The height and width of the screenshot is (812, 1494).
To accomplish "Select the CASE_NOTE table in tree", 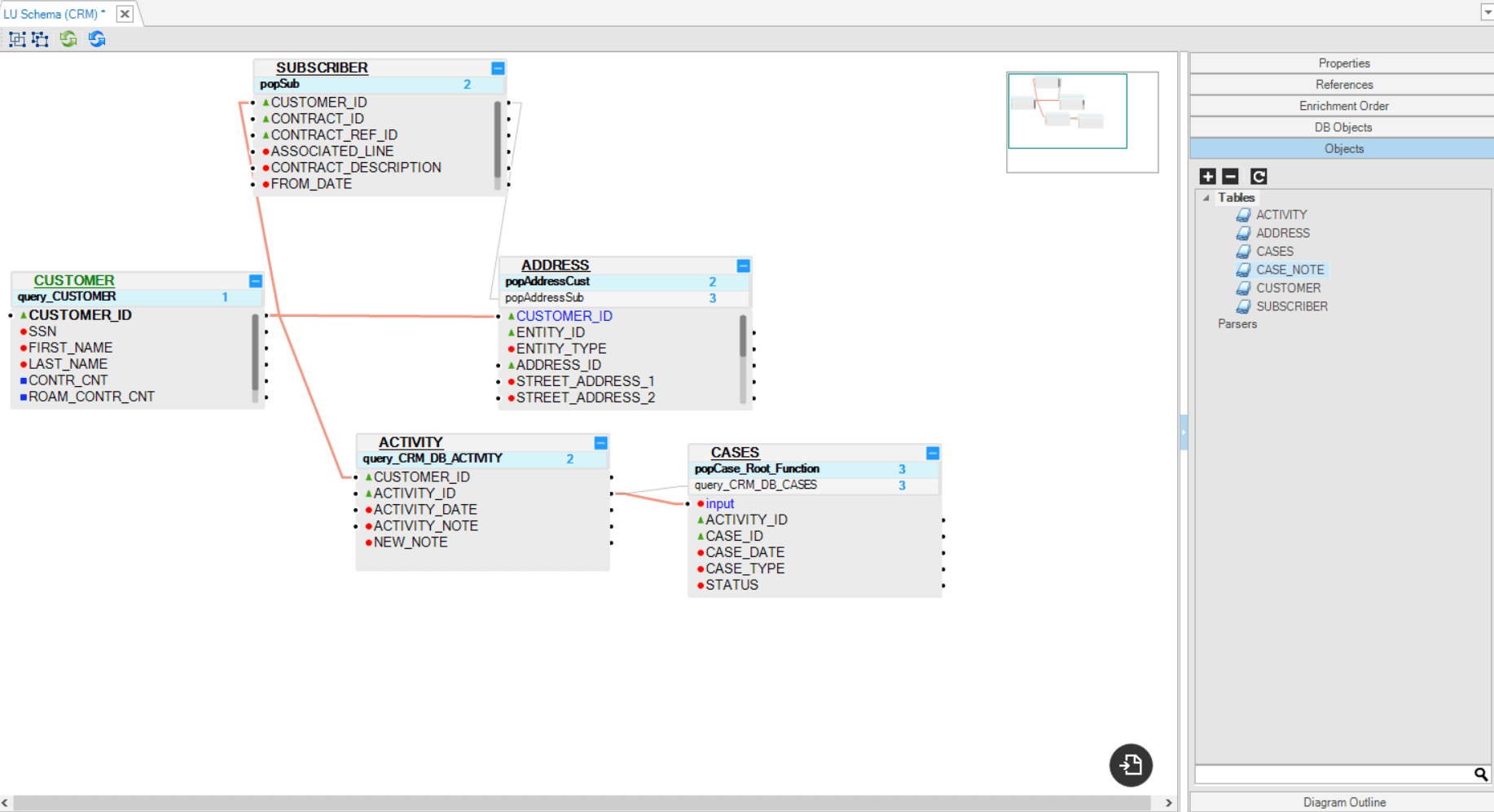I will (1290, 270).
